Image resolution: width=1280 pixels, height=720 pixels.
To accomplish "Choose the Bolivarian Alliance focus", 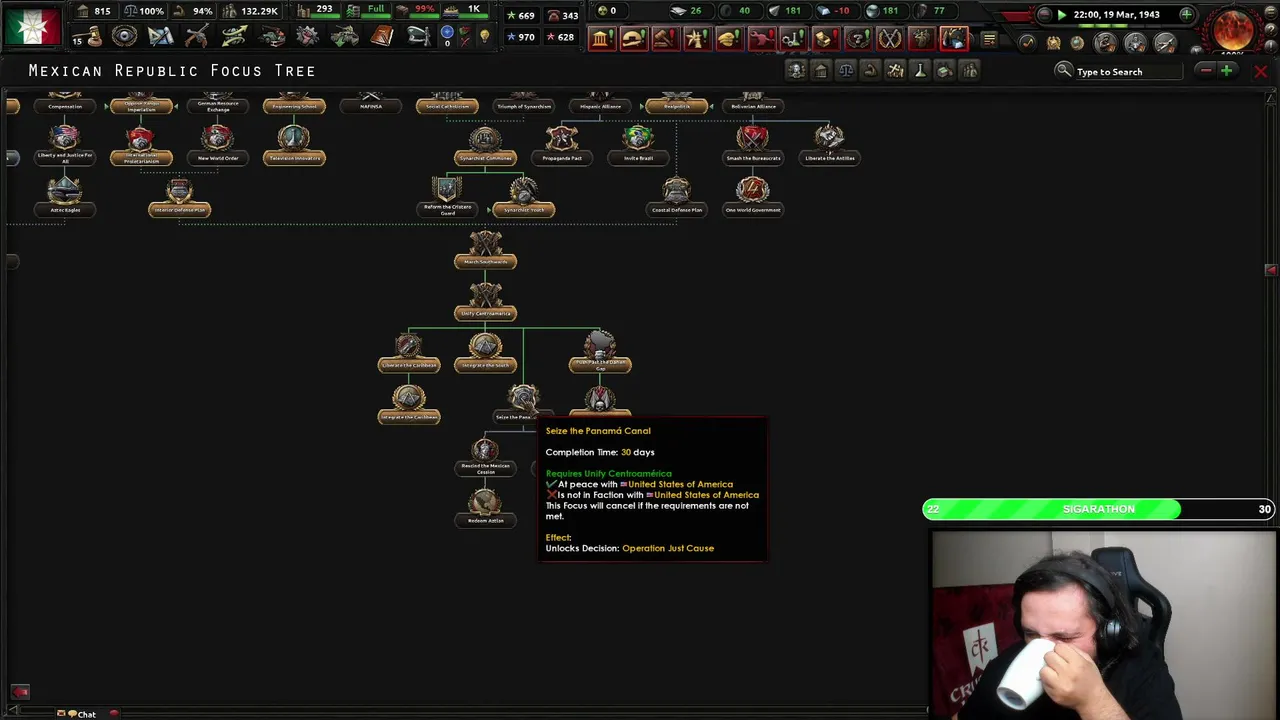I will click(x=753, y=104).
